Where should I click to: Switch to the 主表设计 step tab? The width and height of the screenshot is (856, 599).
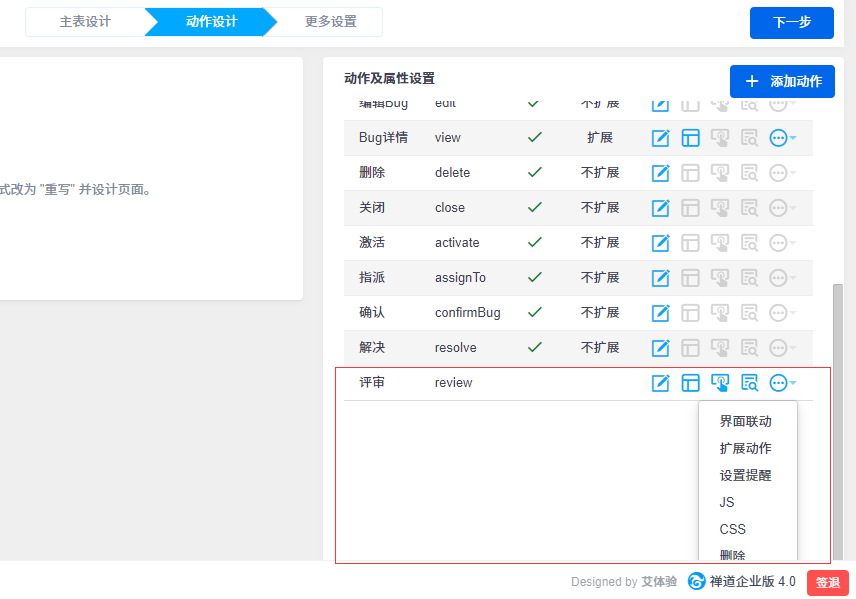85,21
